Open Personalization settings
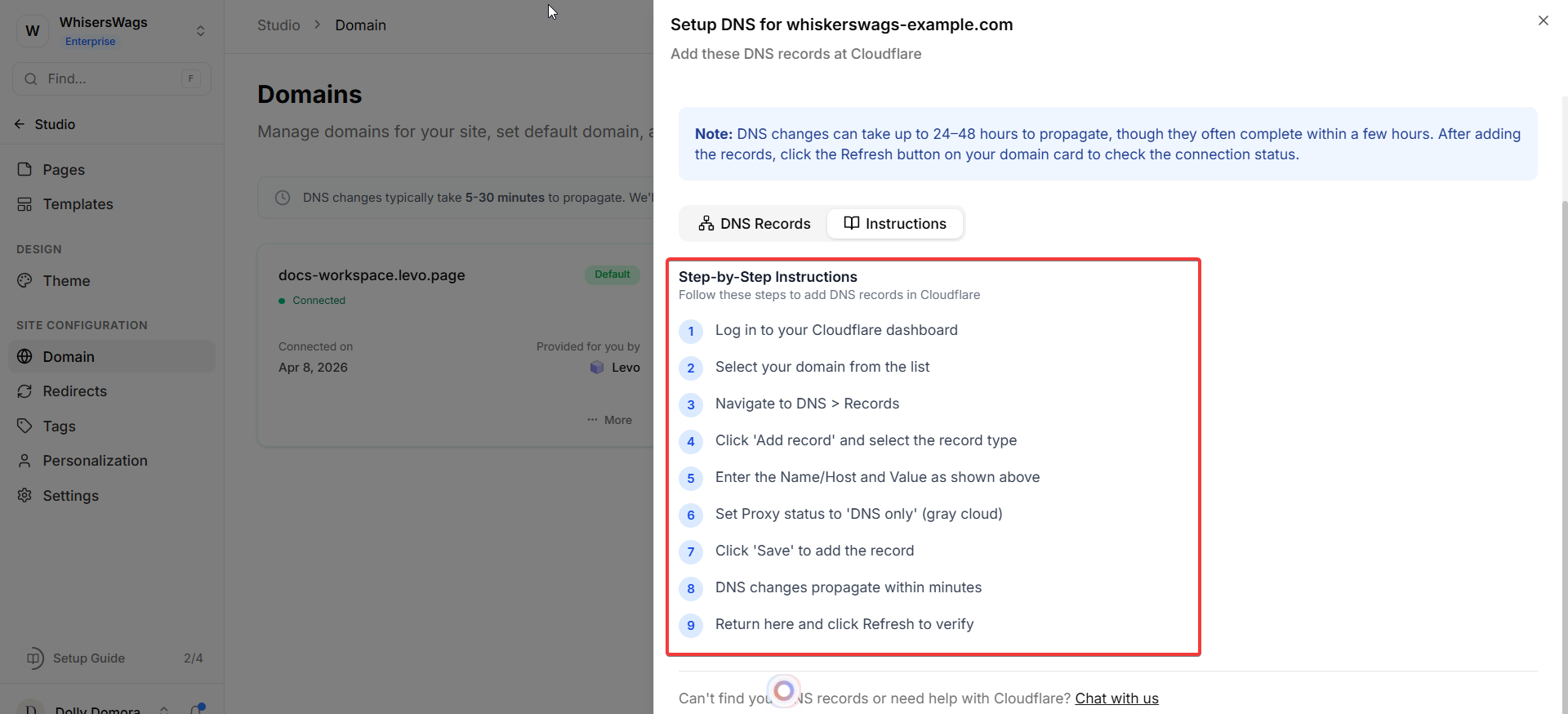 95,461
